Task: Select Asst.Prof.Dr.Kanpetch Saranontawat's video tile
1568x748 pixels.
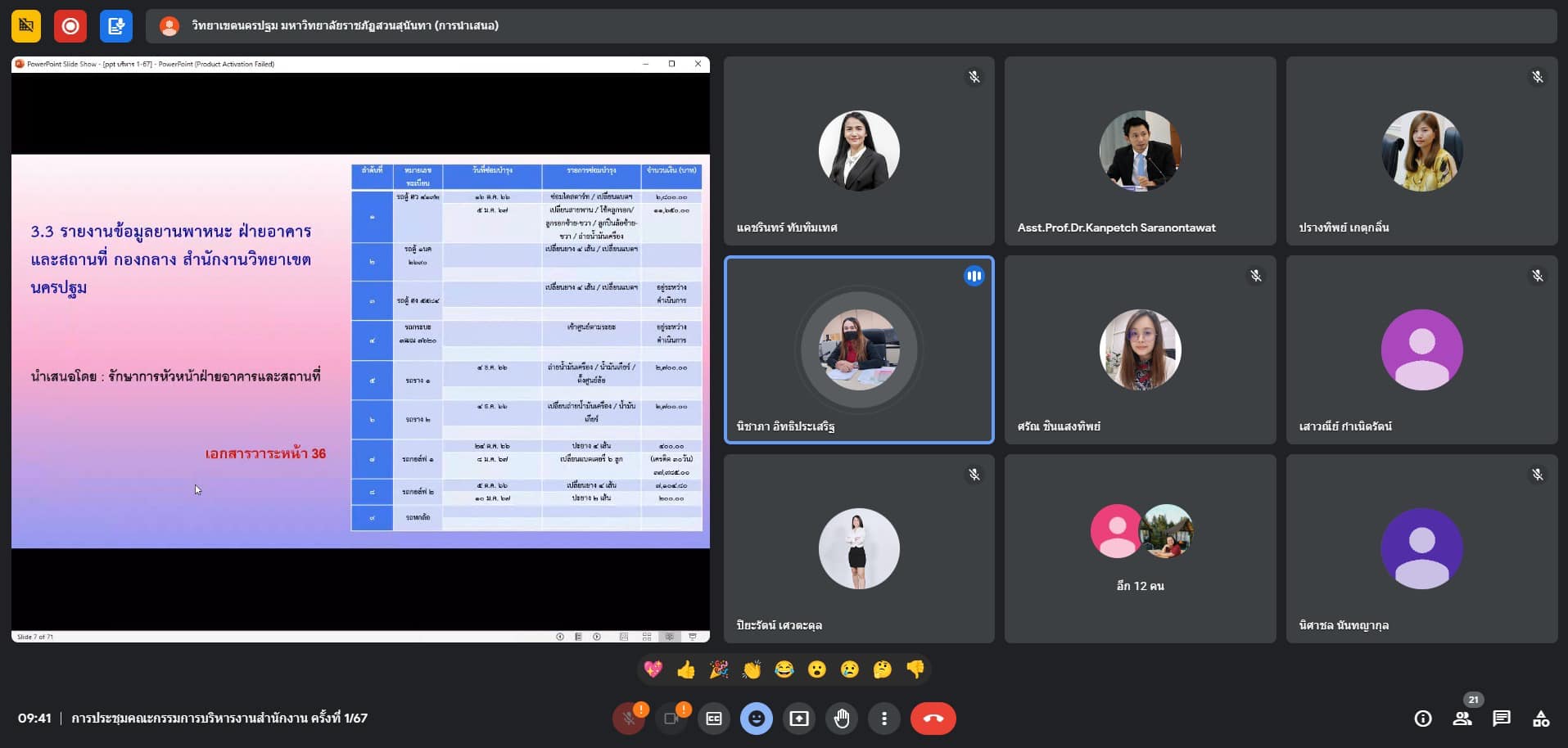Action: 1140,151
